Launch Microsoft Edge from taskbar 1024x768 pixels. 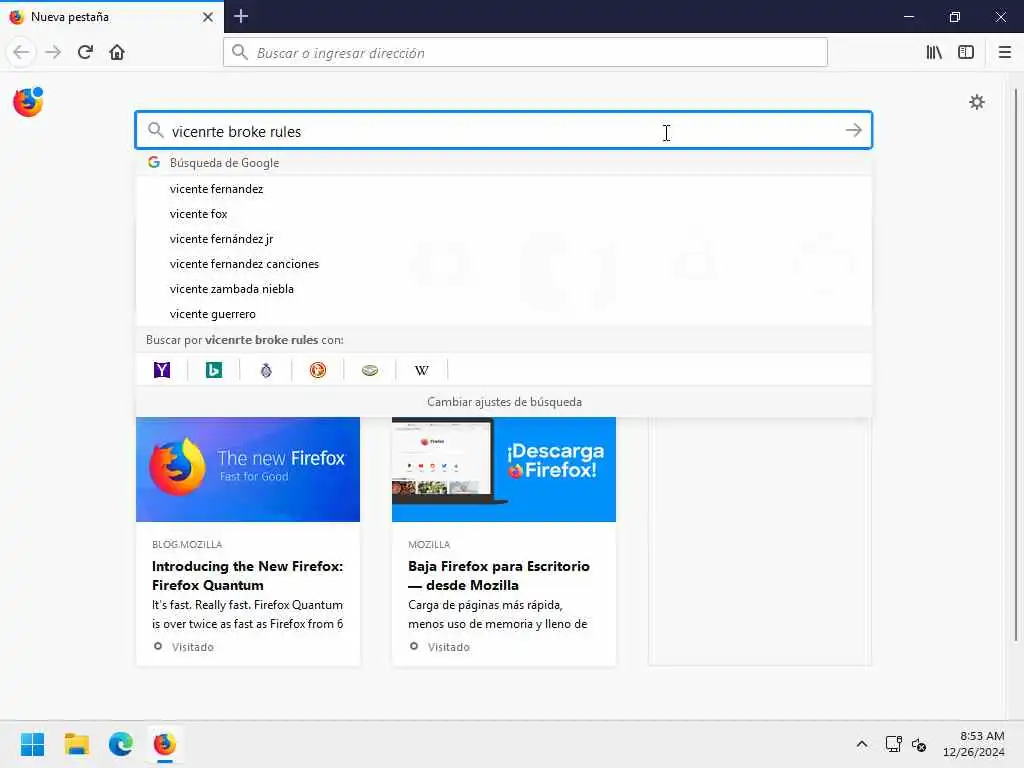[x=121, y=744]
